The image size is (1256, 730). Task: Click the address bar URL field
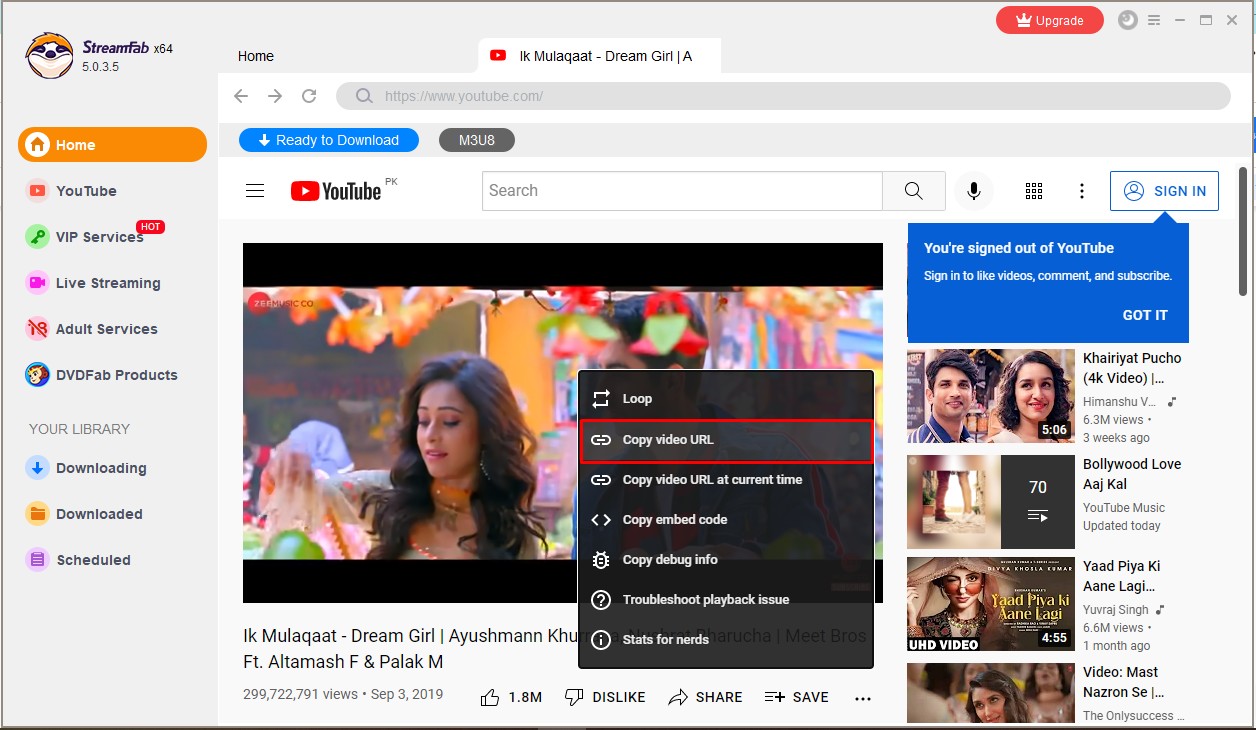(x=783, y=96)
